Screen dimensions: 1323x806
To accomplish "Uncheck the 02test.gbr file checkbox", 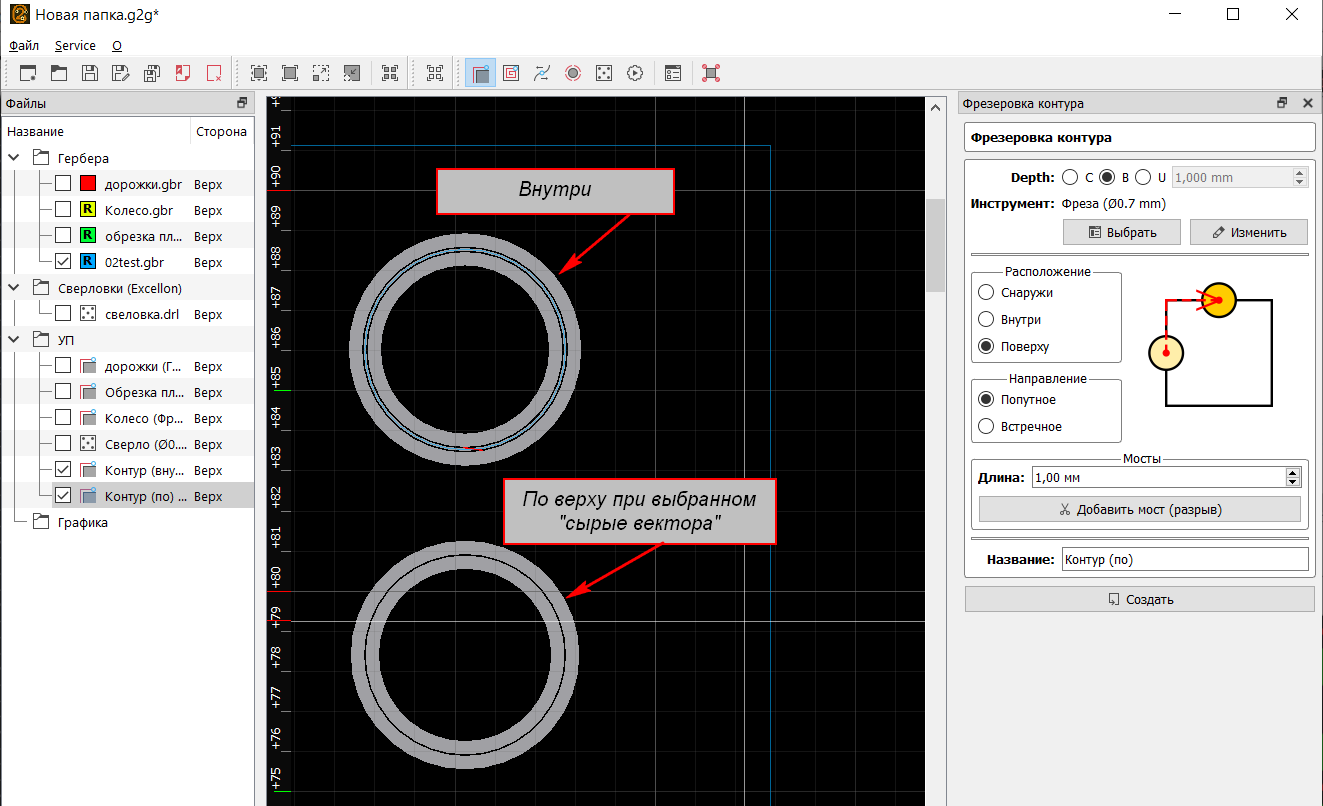I will 63,262.
